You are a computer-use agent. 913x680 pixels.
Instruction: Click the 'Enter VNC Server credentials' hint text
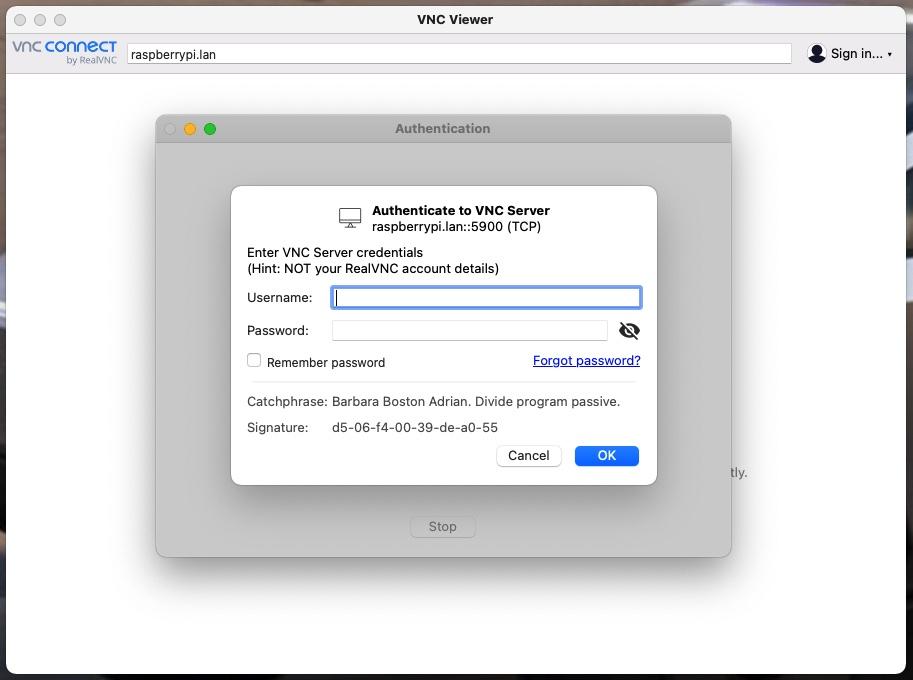335,253
